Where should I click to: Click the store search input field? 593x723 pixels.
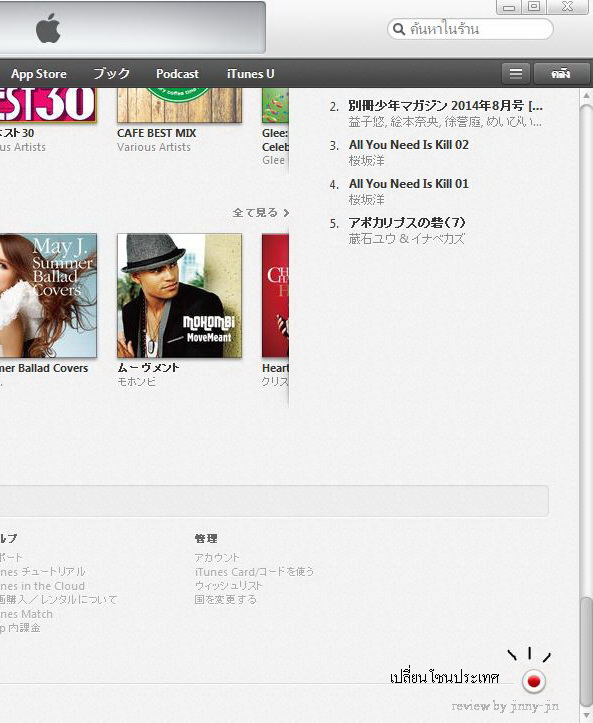(x=470, y=29)
